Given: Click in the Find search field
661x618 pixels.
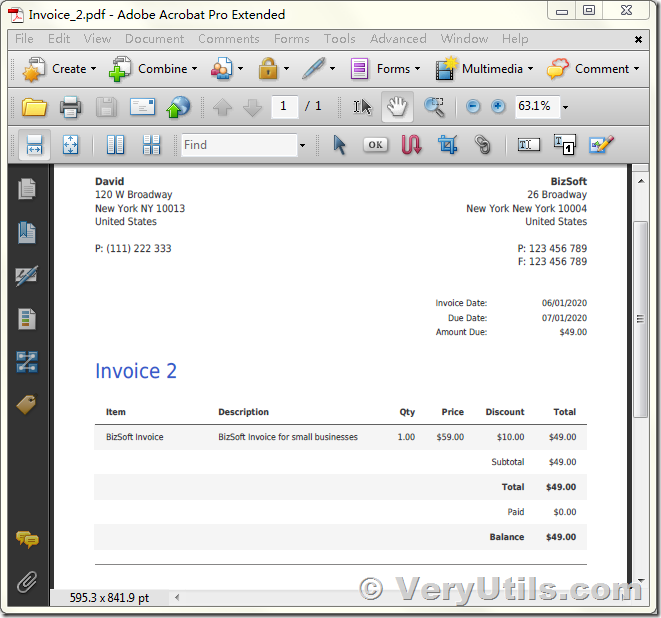Looking at the screenshot, I should click(x=239, y=145).
